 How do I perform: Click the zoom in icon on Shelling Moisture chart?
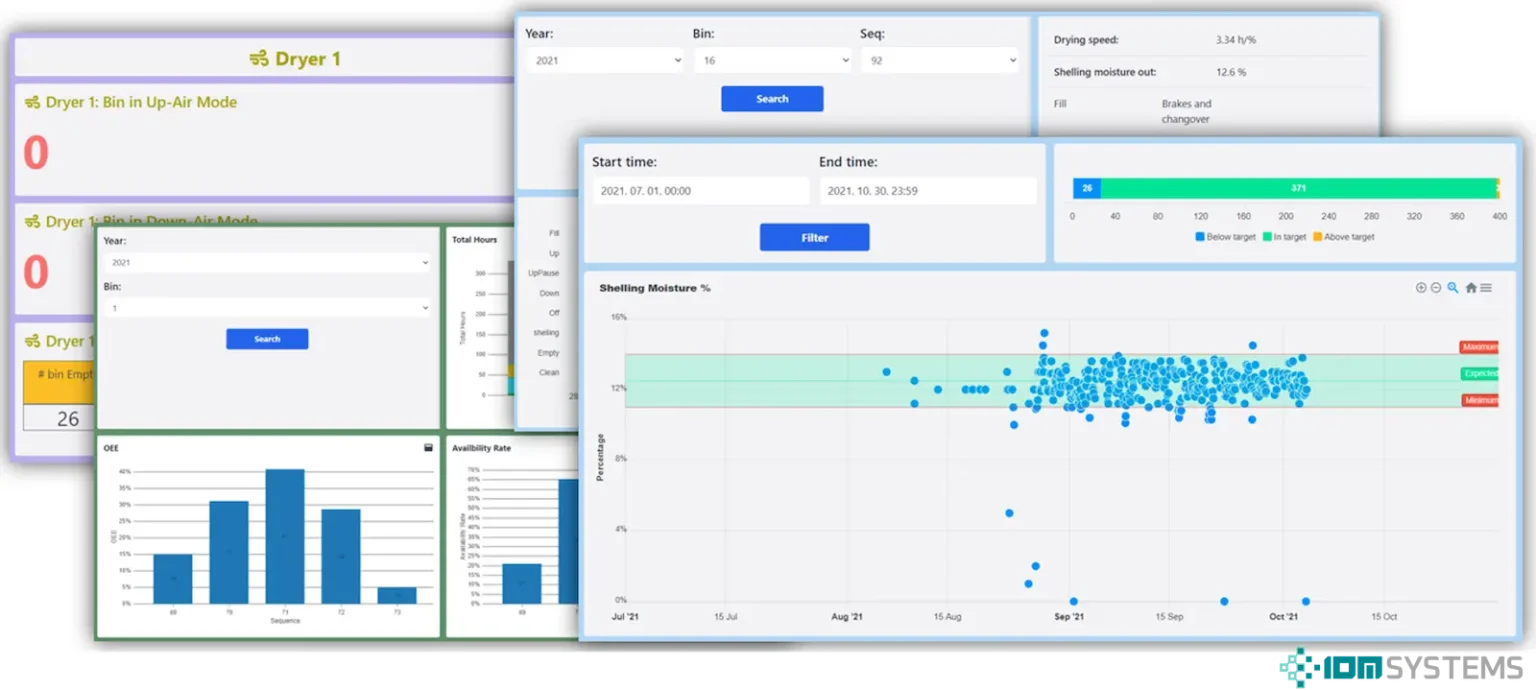click(x=1421, y=288)
